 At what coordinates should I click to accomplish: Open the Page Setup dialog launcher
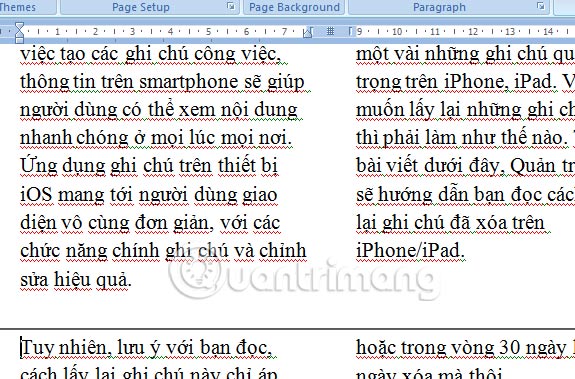pyautogui.click(x=231, y=6)
